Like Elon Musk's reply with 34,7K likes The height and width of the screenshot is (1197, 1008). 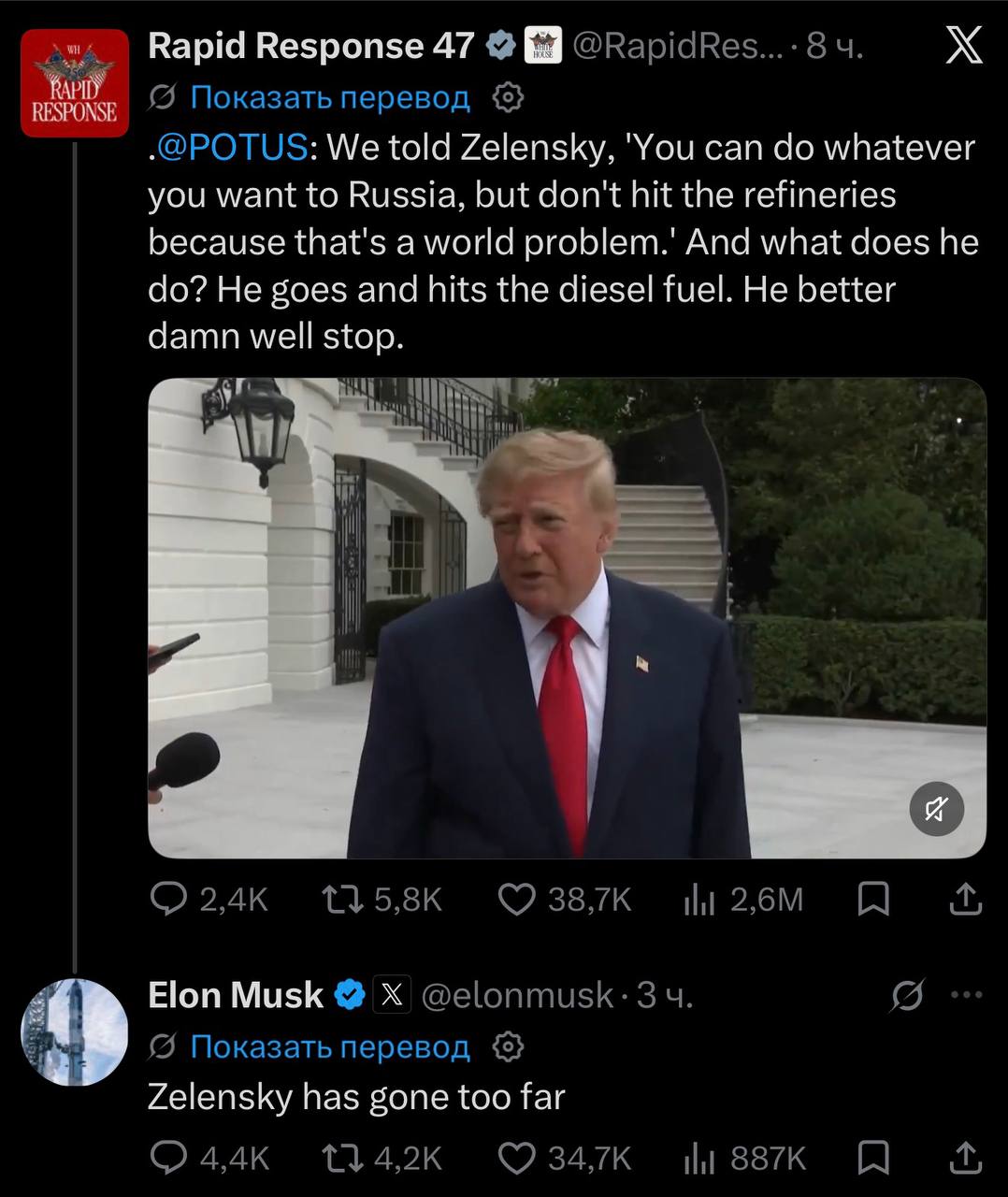564,1158
